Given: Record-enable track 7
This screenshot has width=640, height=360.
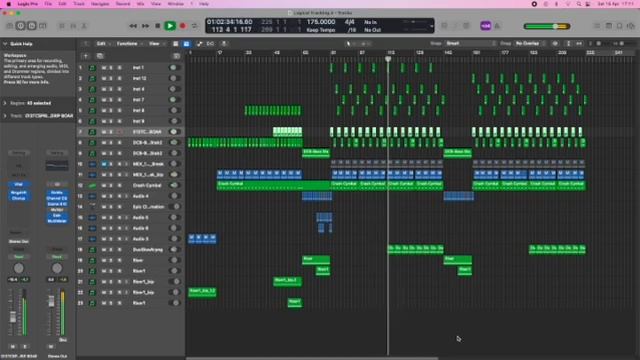Looking at the screenshot, I should (120, 132).
